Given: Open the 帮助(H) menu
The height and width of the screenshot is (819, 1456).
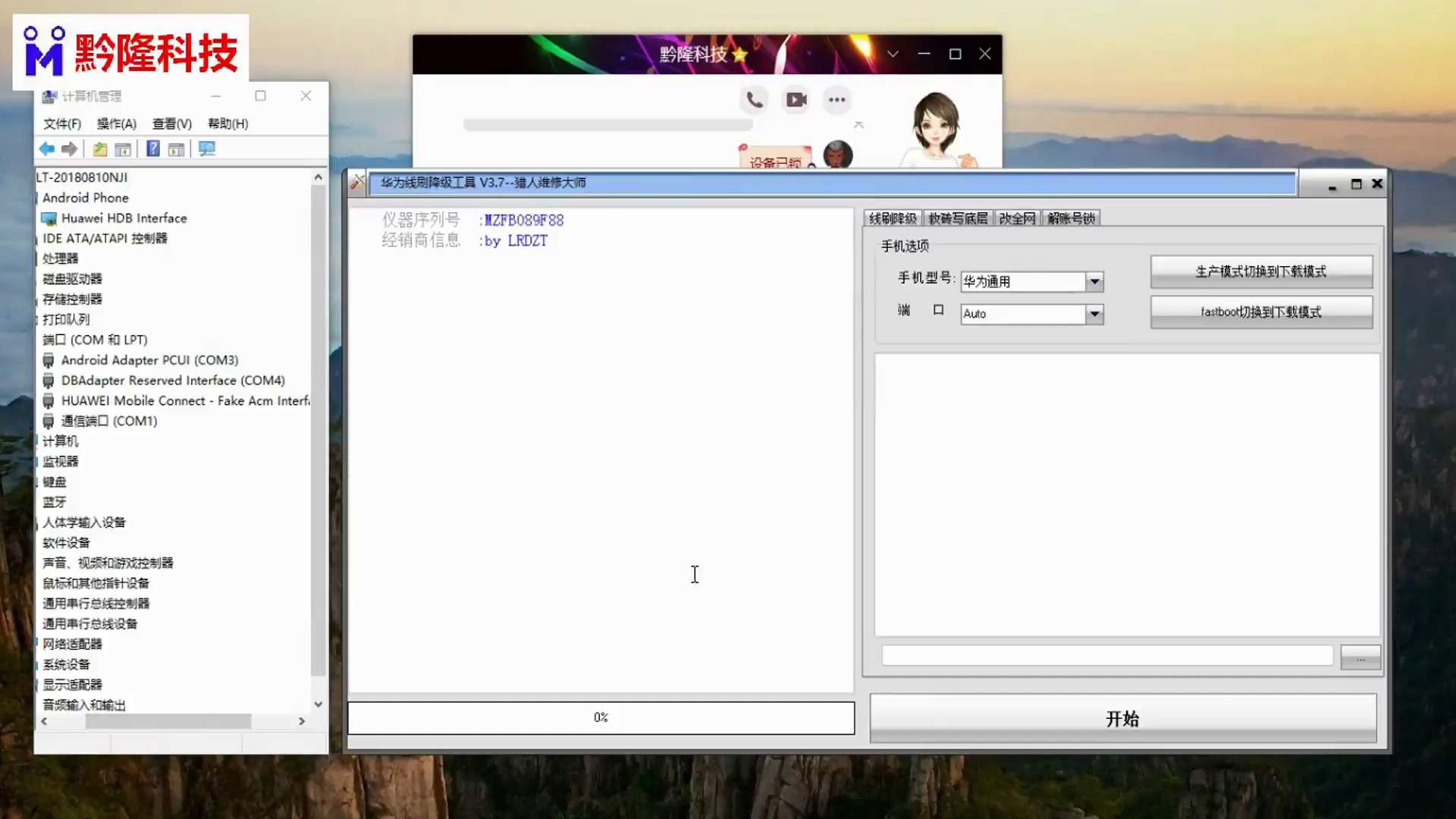Looking at the screenshot, I should (227, 124).
